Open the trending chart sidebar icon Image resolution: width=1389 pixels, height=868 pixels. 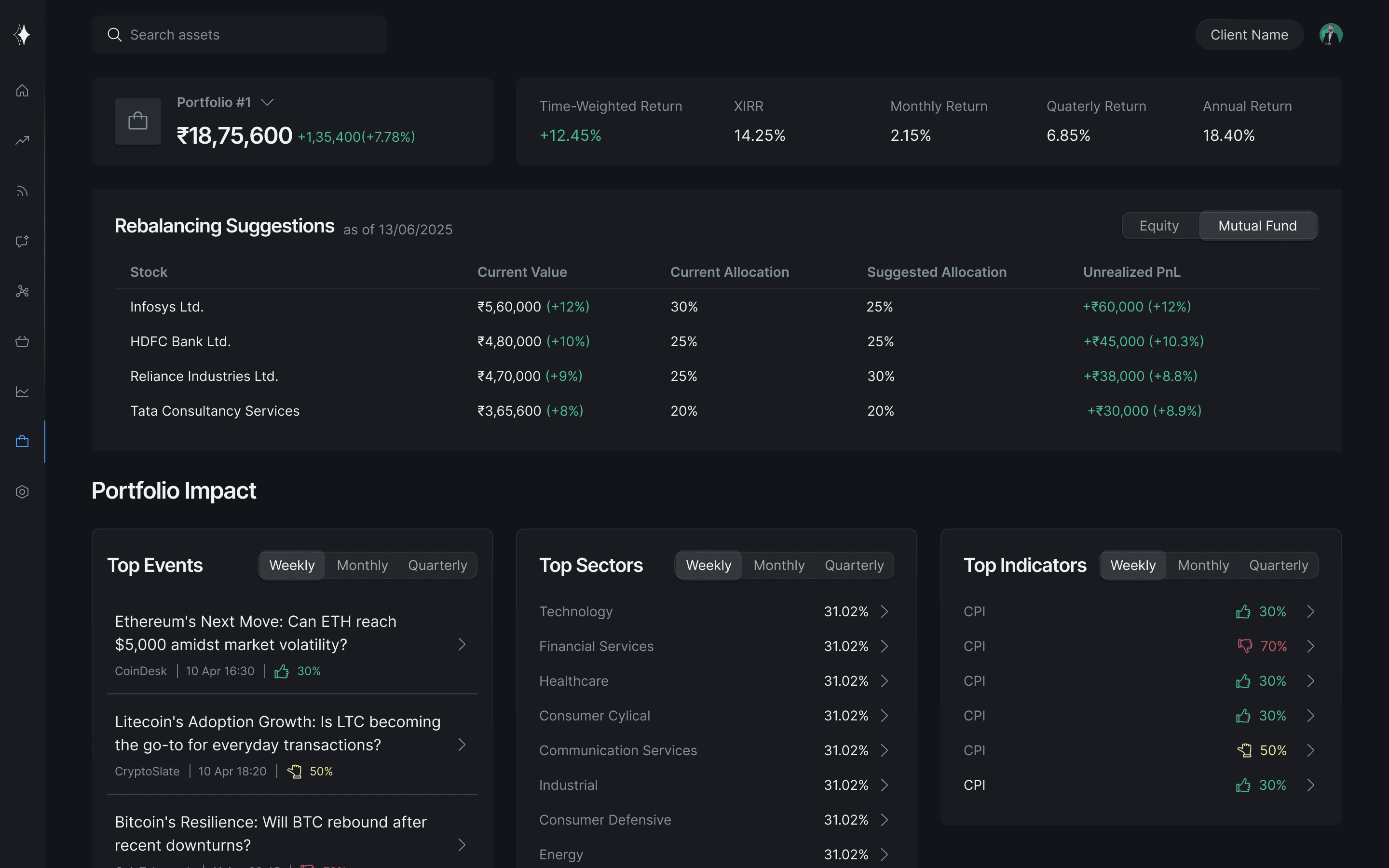point(22,141)
